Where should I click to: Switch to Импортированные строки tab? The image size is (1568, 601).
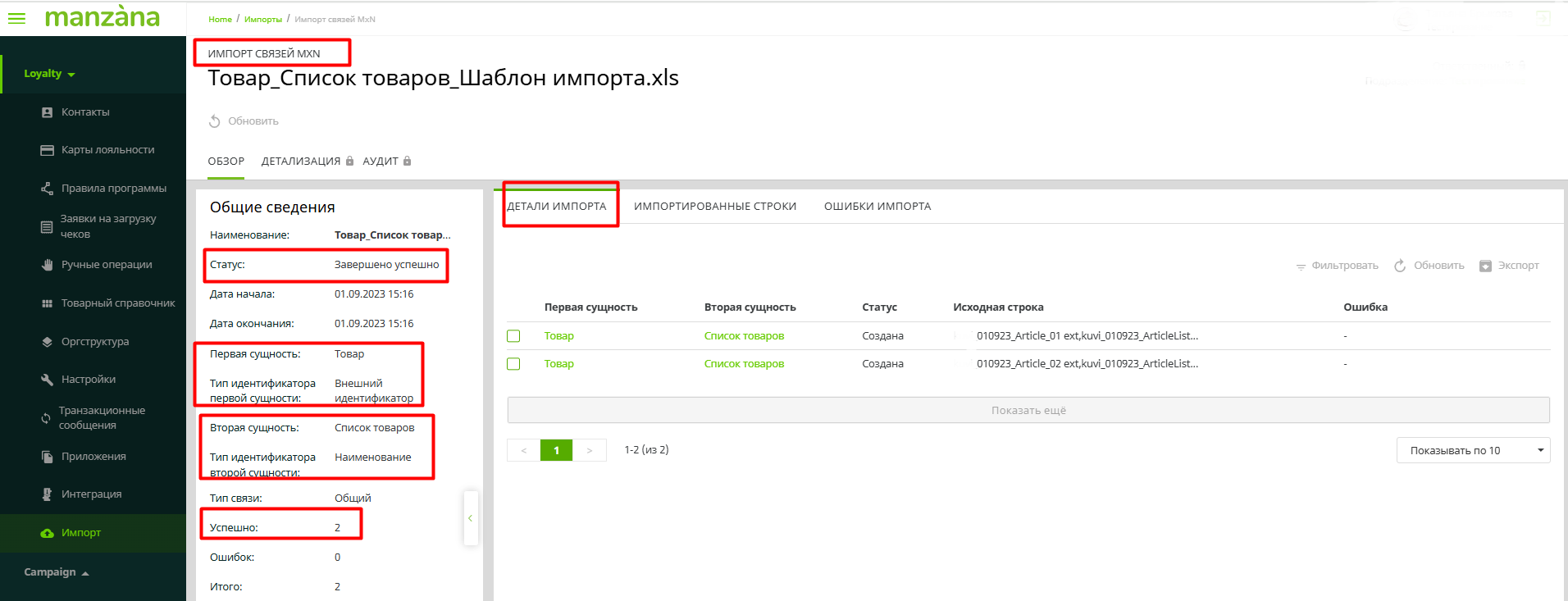pyautogui.click(x=714, y=207)
